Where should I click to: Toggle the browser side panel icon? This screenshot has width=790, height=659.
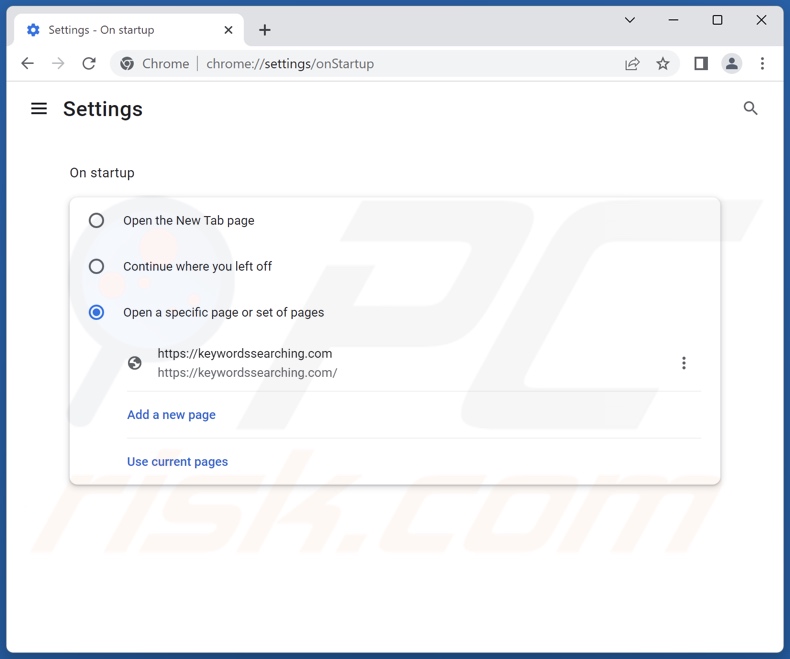click(701, 64)
